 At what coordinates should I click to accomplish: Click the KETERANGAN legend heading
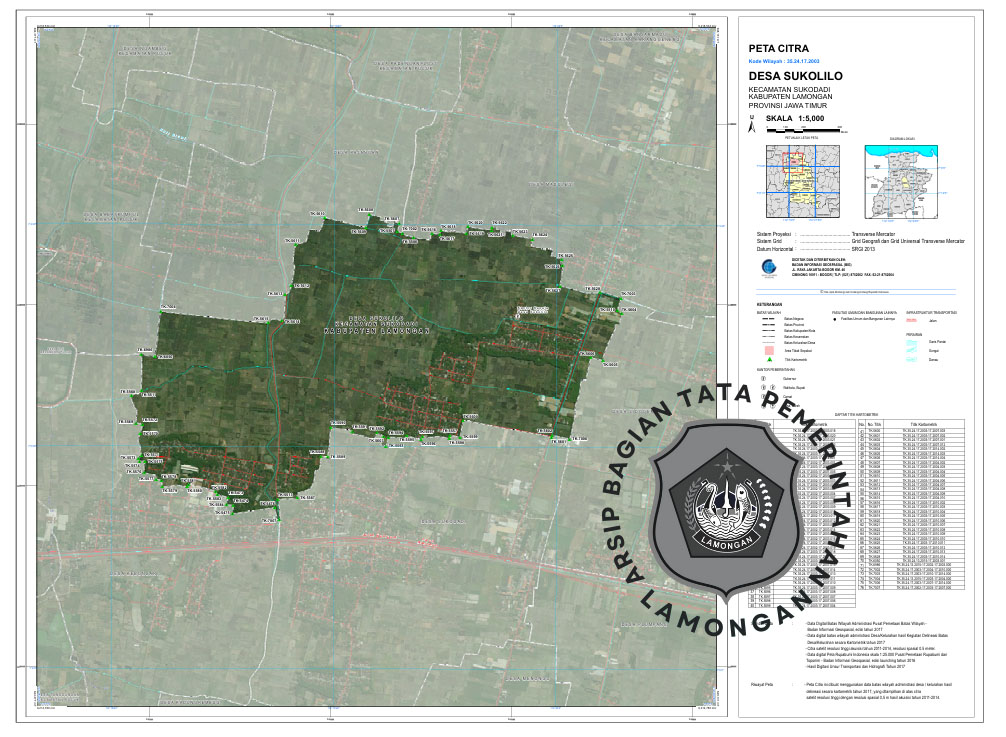click(x=769, y=303)
